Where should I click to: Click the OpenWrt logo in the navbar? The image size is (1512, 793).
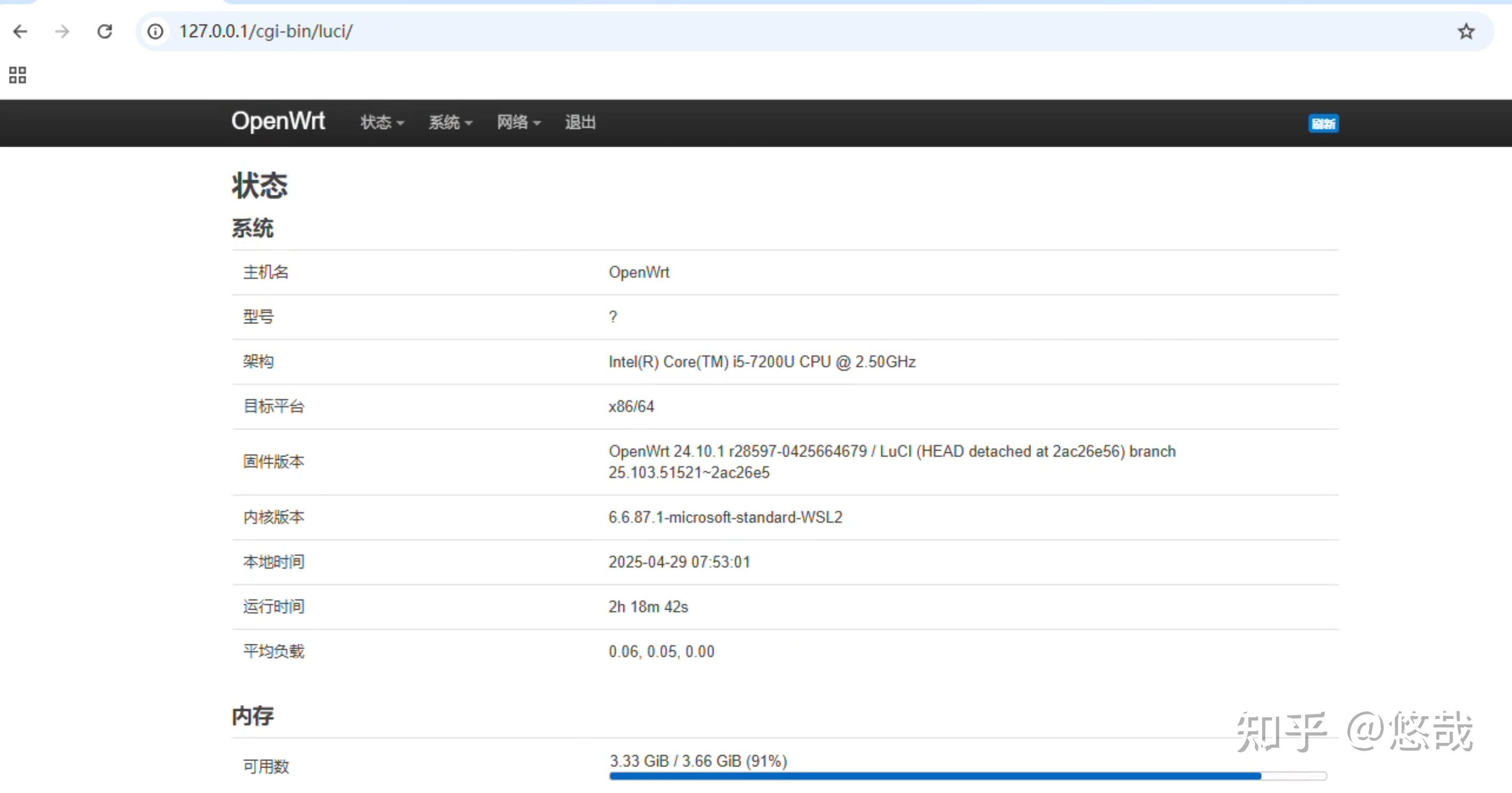tap(278, 122)
